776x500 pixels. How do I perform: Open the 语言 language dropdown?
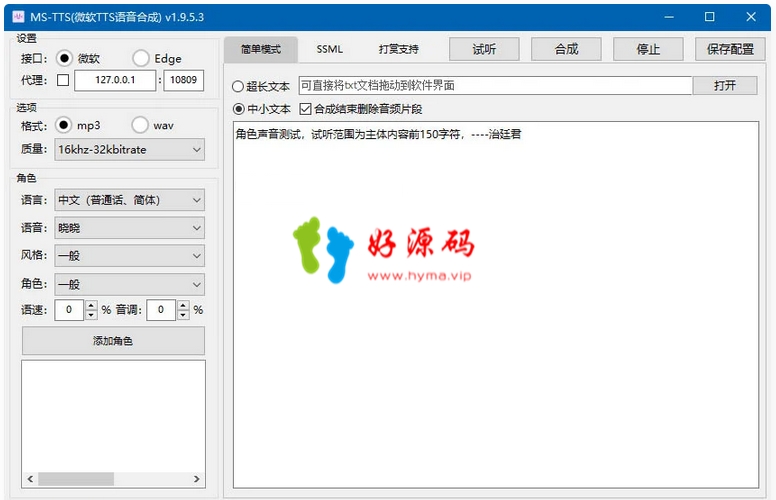(x=130, y=200)
